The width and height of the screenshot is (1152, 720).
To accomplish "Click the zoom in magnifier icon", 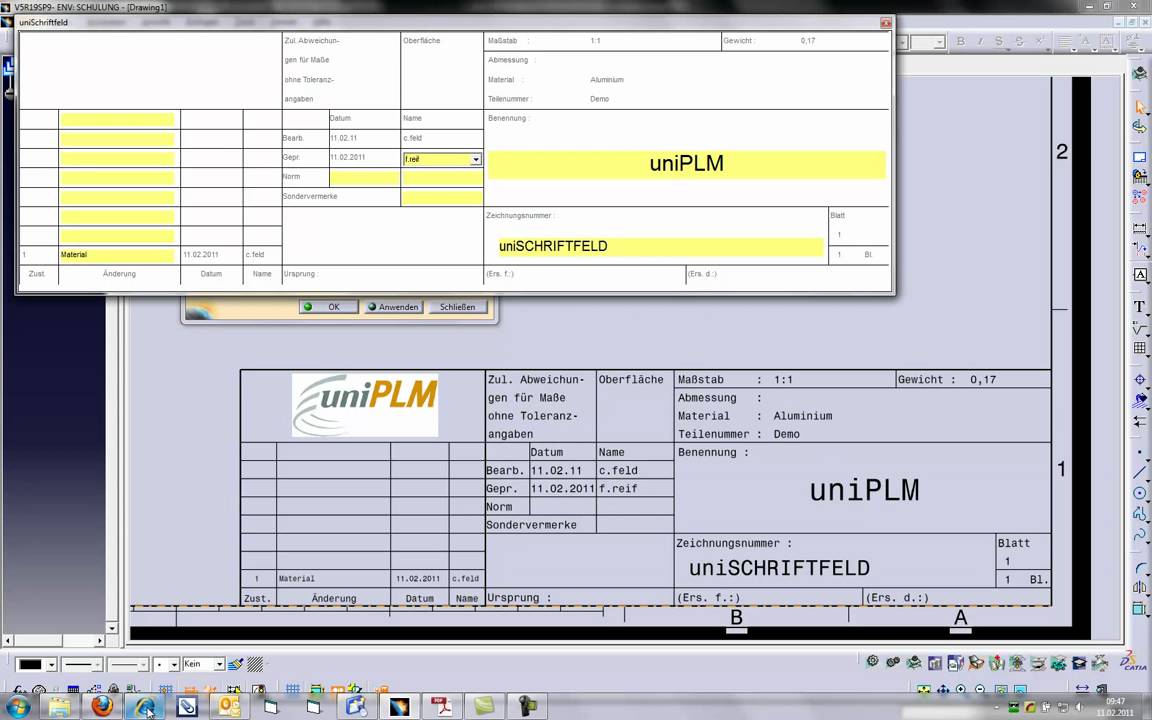I will (961, 689).
